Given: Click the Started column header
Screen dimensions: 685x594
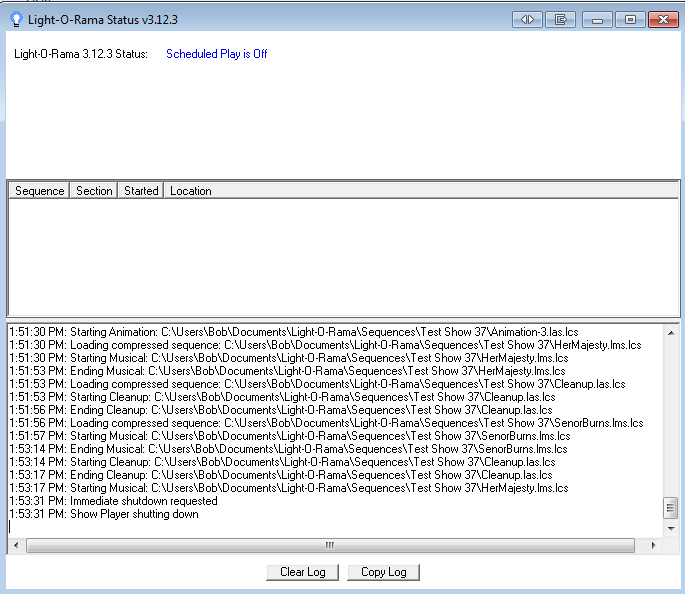Looking at the screenshot, I should point(141,191).
